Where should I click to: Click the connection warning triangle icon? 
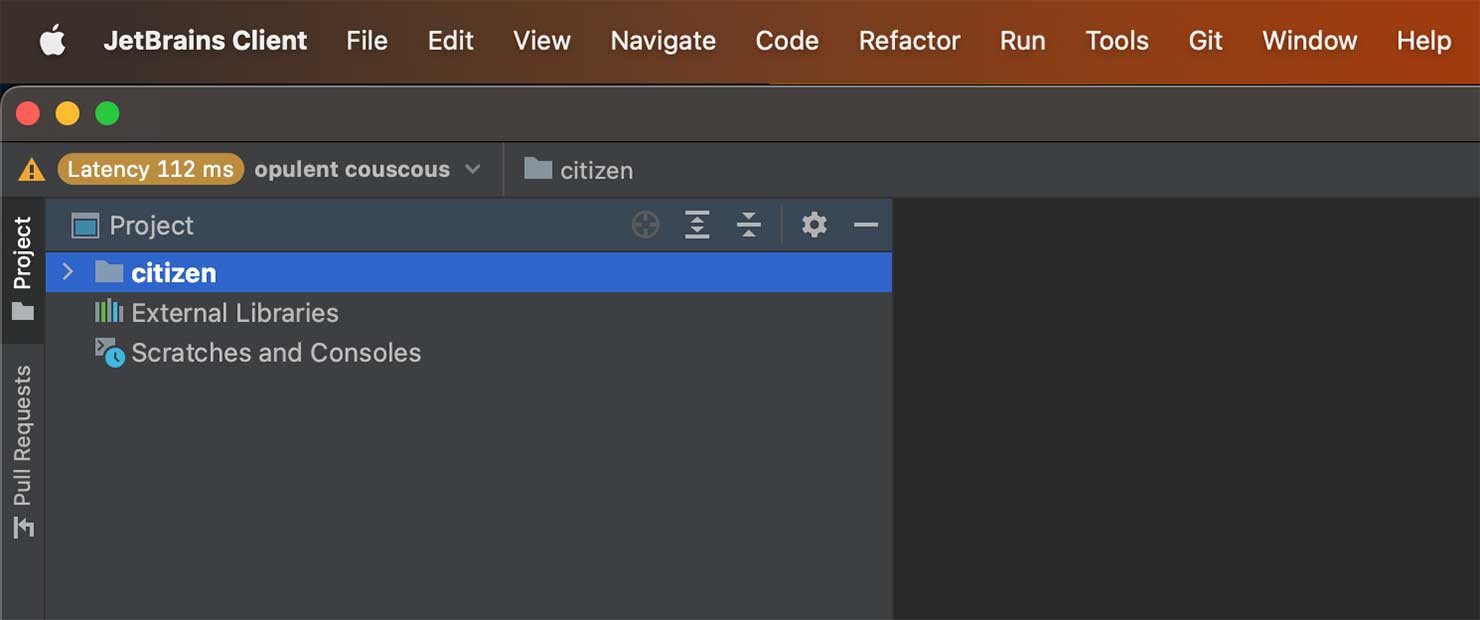[x=32, y=170]
